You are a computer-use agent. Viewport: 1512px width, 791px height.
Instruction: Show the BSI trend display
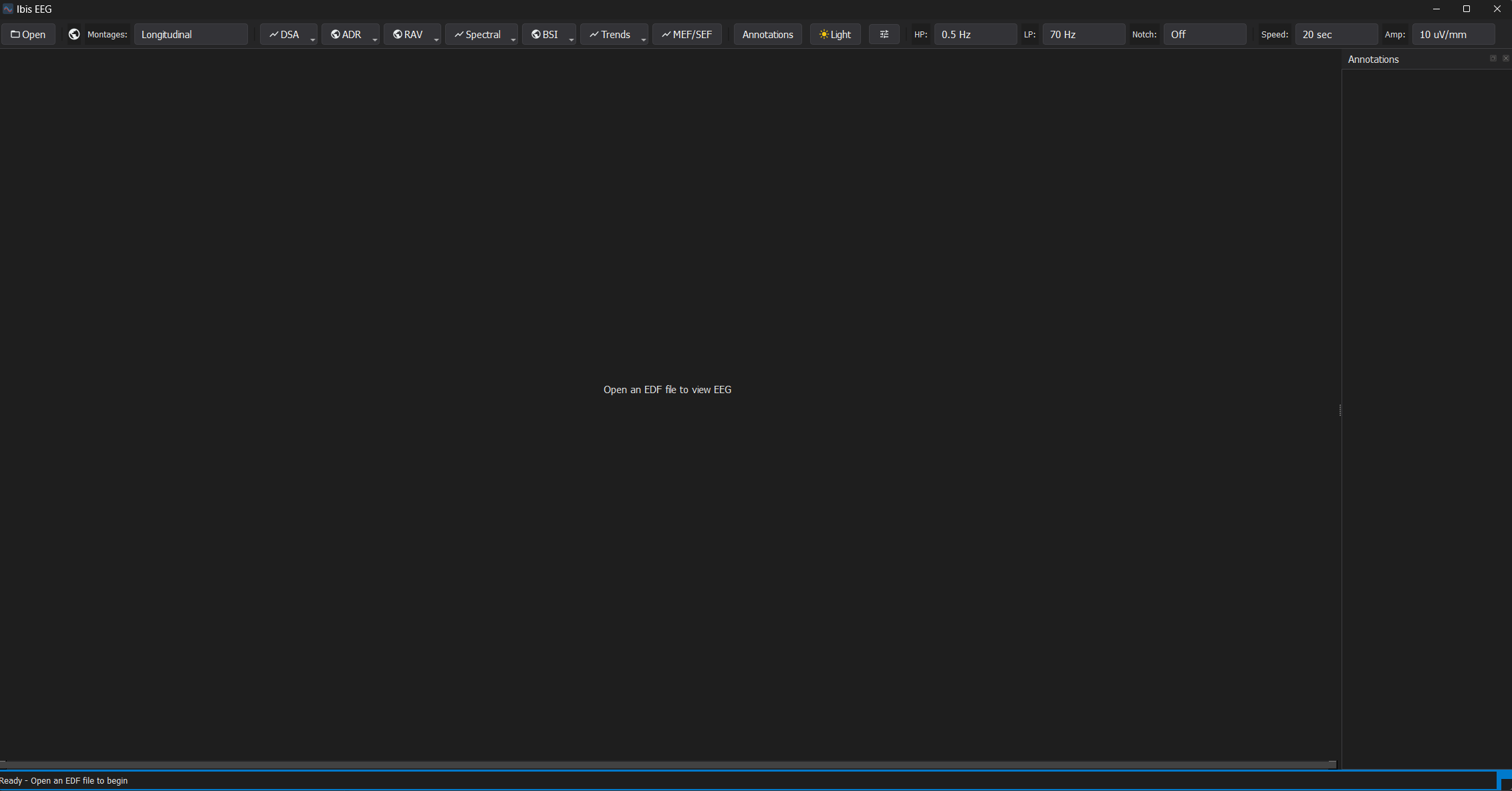click(545, 34)
